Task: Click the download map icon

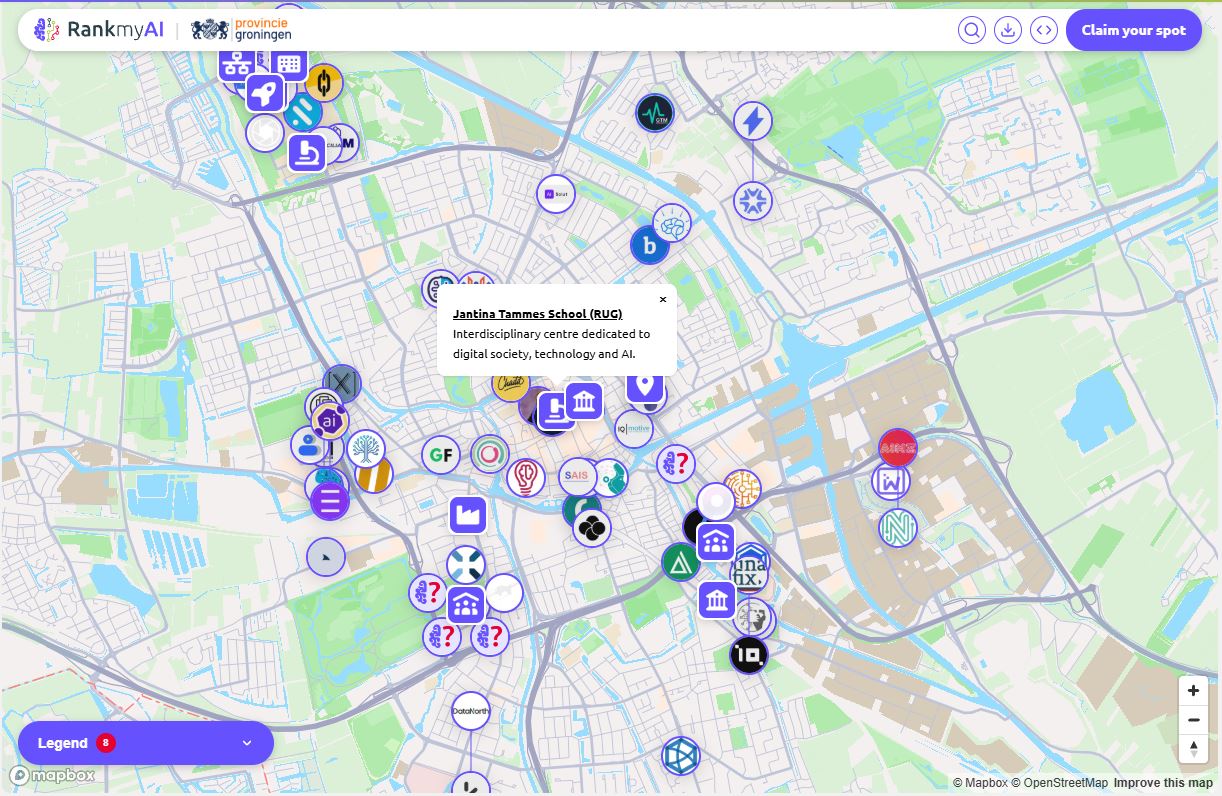Action: (x=1008, y=30)
